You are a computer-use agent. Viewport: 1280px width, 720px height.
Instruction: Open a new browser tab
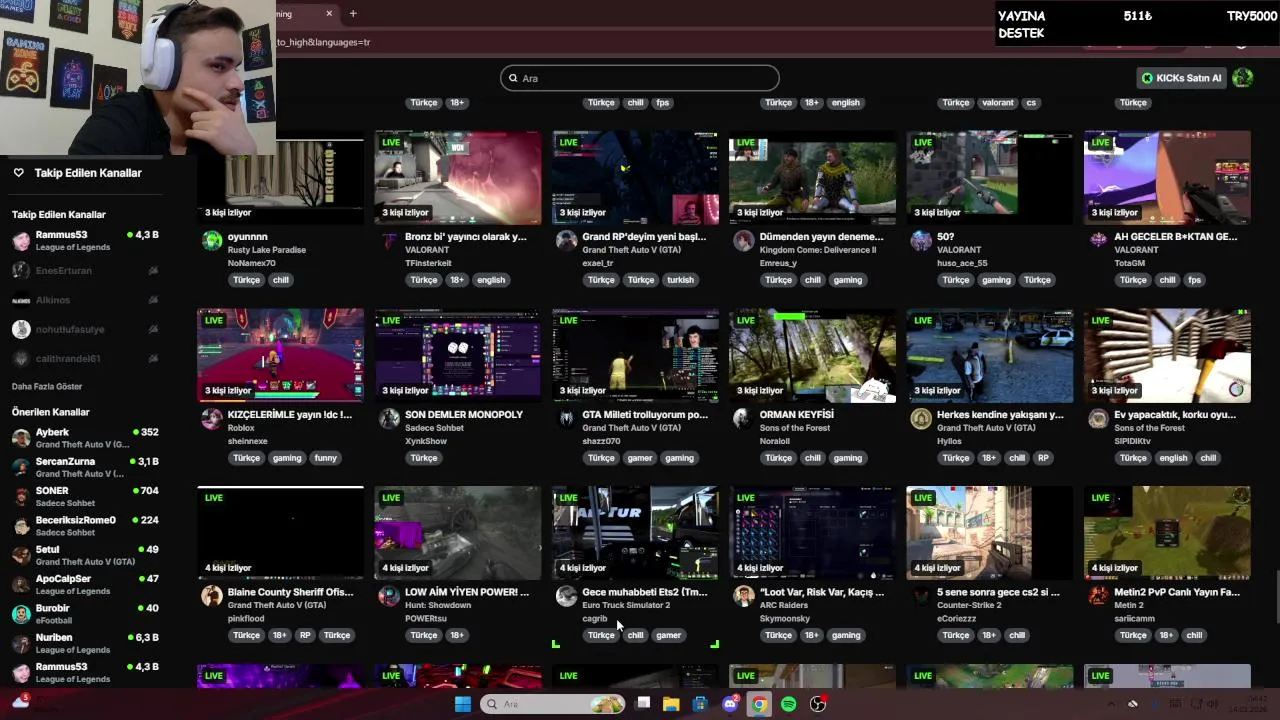pyautogui.click(x=353, y=13)
